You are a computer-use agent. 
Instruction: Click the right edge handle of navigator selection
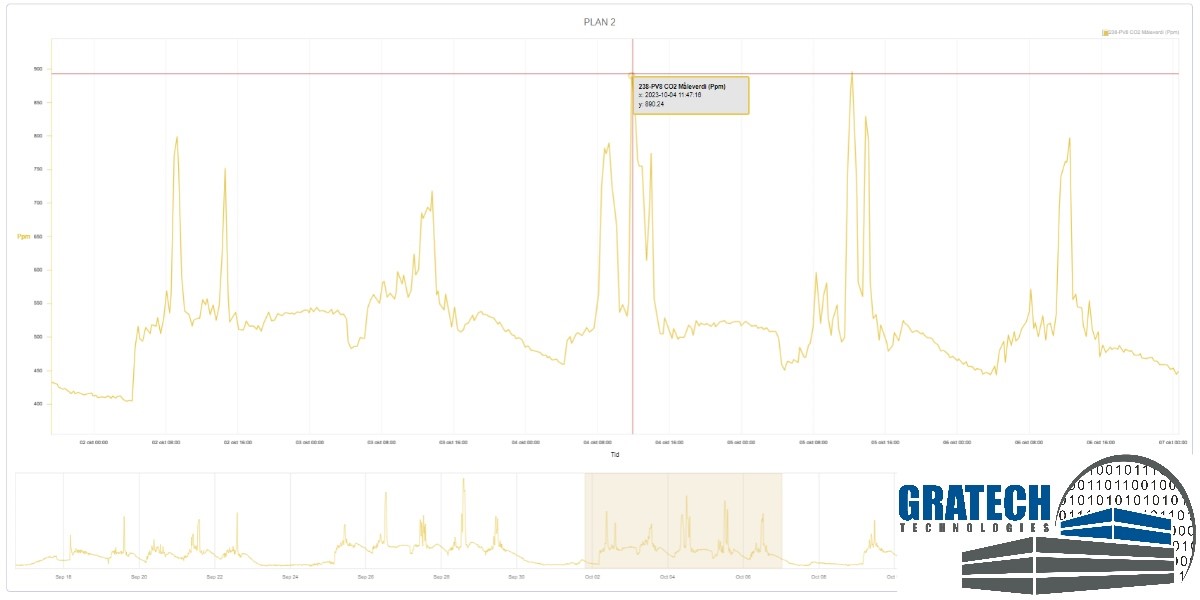click(x=782, y=520)
